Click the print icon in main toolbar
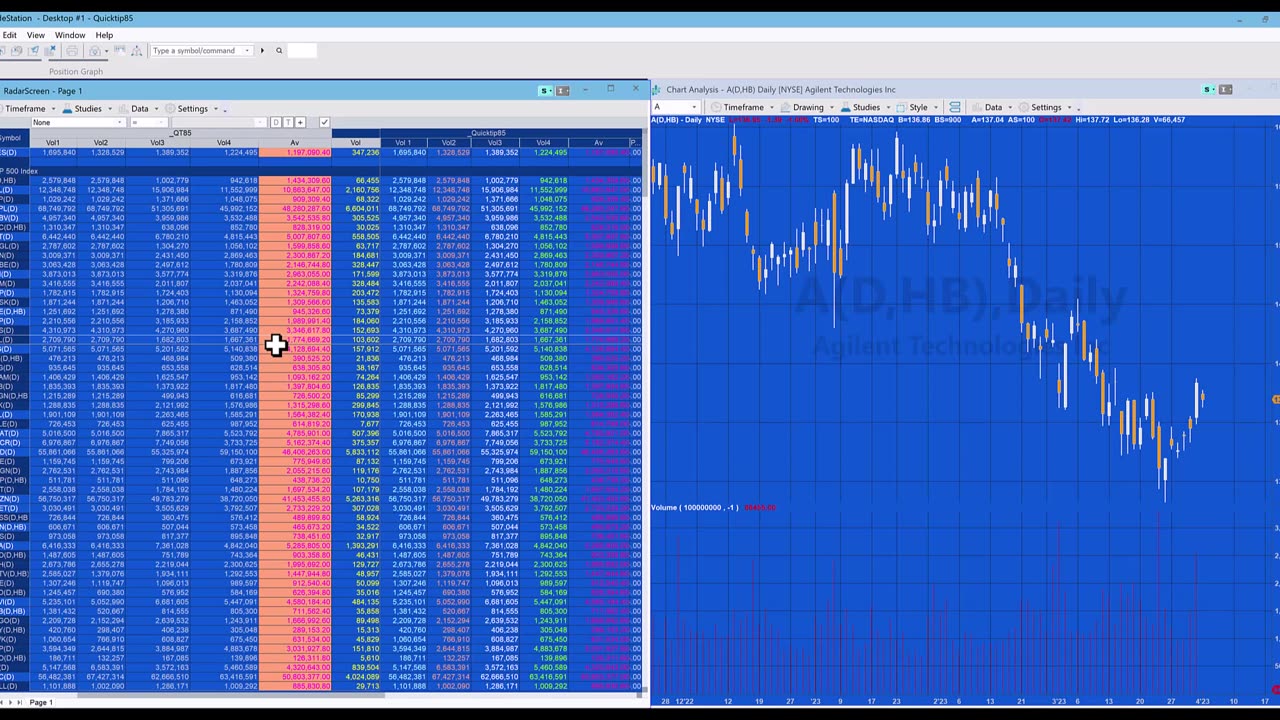This screenshot has height=720, width=1280. coord(72,51)
